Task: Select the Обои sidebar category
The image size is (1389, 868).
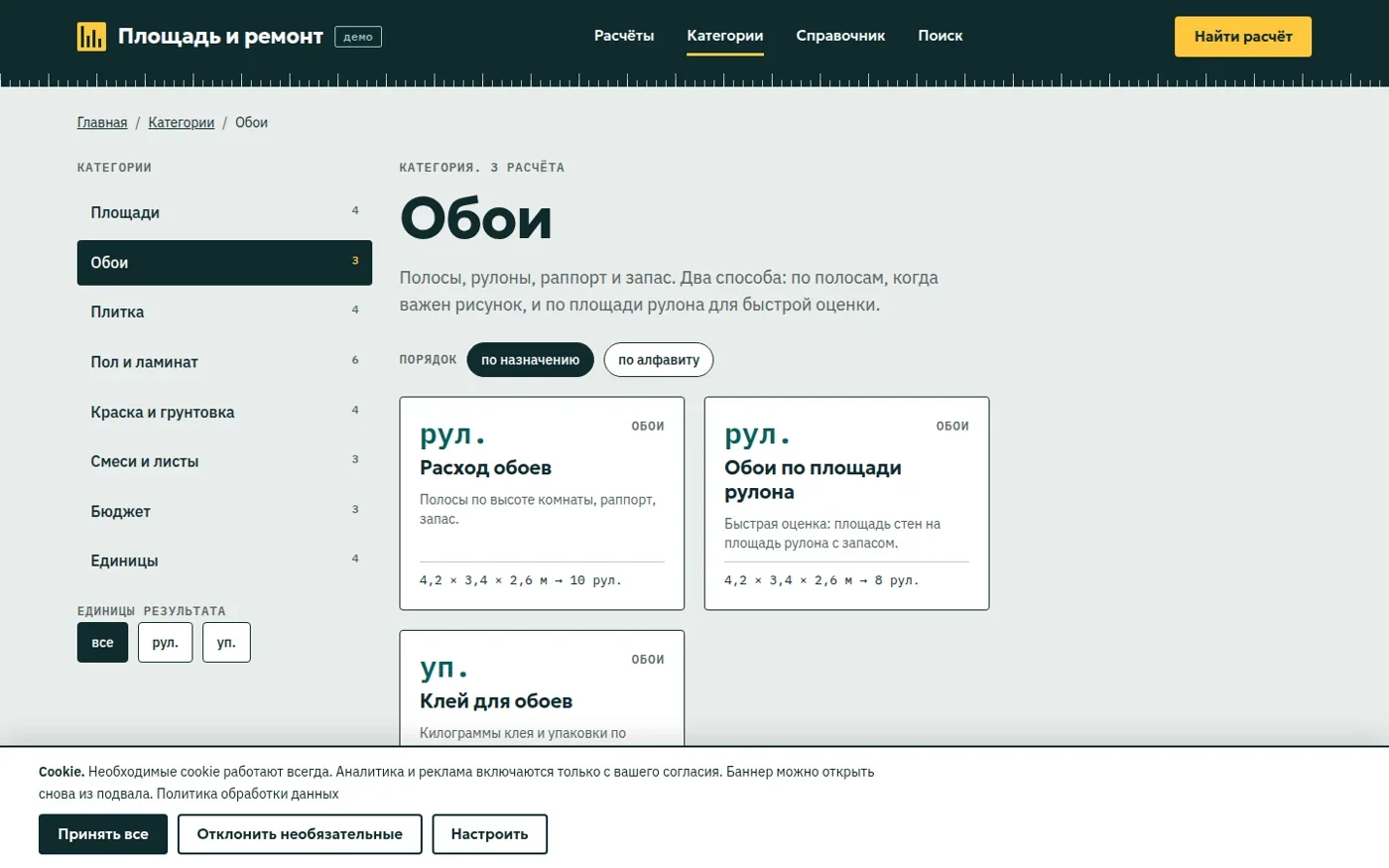Action: (x=224, y=263)
